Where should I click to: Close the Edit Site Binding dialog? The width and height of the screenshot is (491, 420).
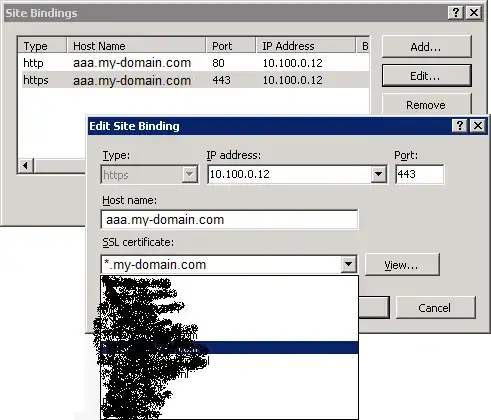tap(478, 125)
